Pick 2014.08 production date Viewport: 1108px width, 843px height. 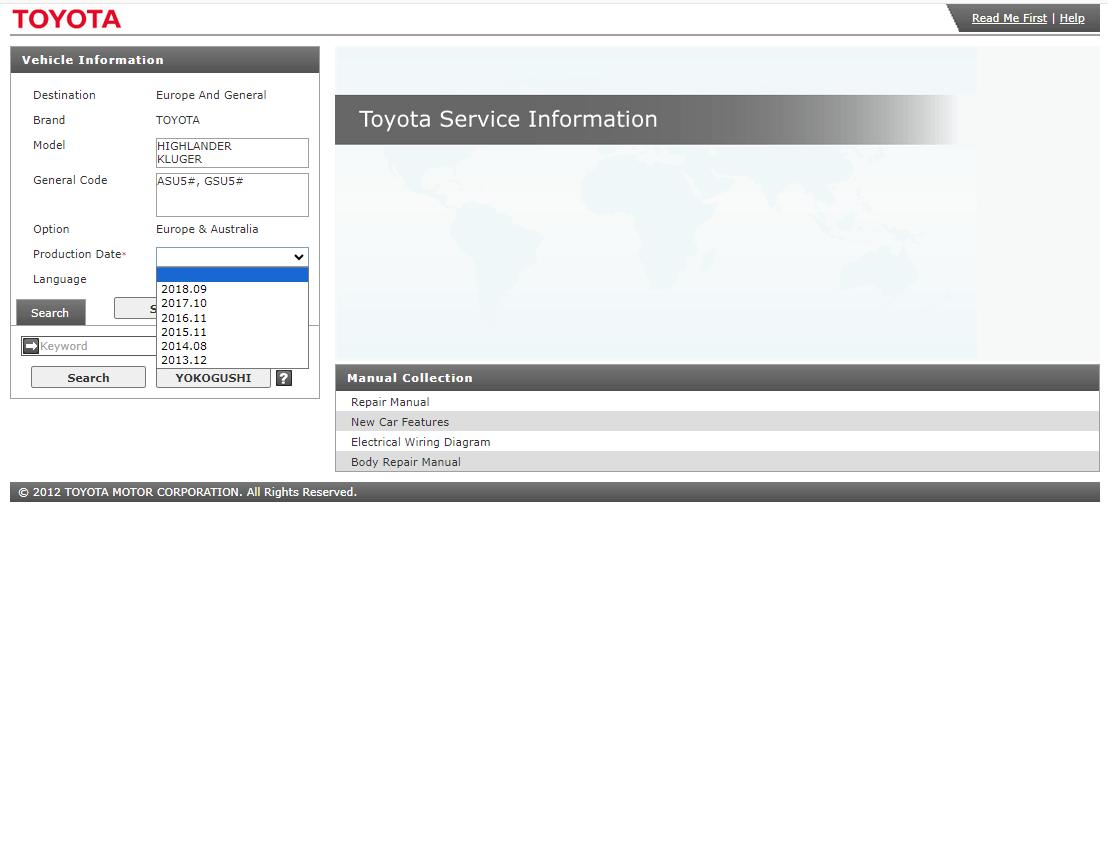pyautogui.click(x=232, y=346)
